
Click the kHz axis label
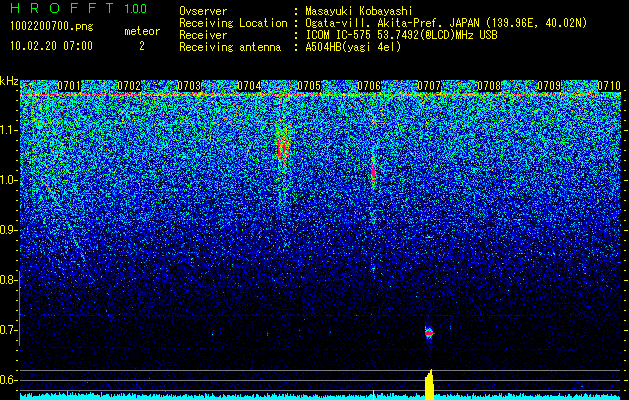[x=9, y=81]
